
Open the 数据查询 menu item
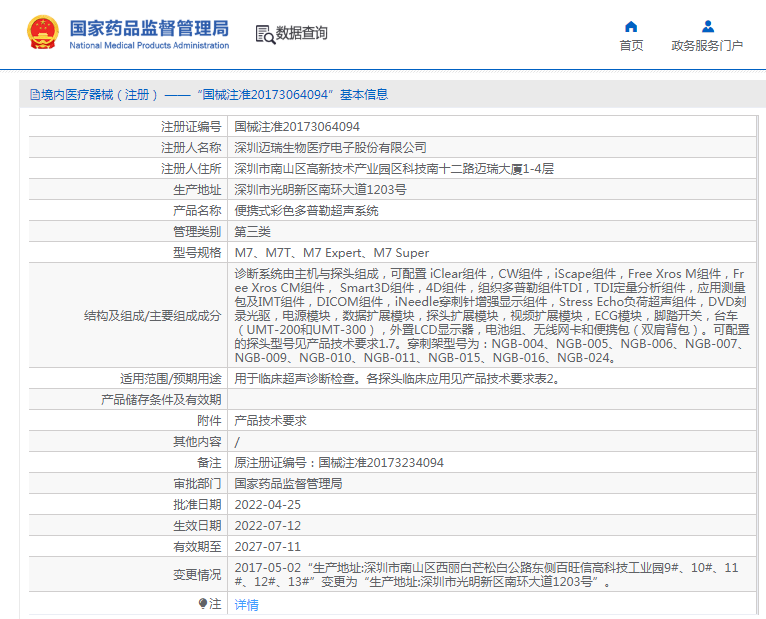tap(302, 33)
